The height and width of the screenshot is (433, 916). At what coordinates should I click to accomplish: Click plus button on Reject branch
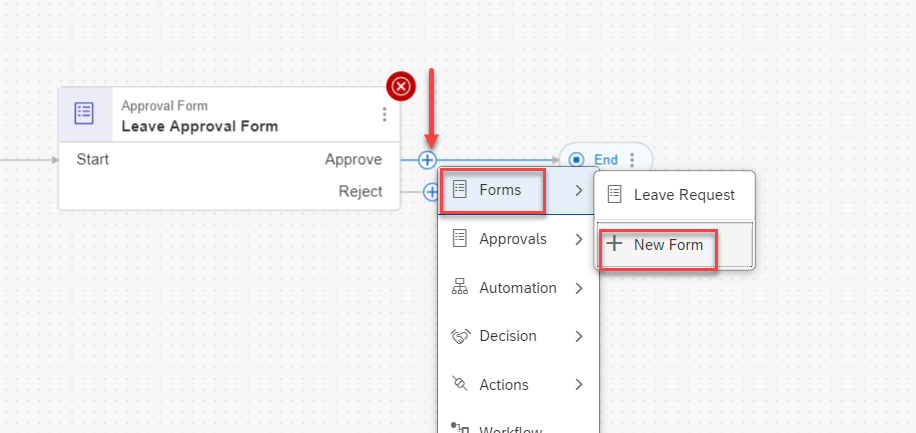(x=431, y=192)
